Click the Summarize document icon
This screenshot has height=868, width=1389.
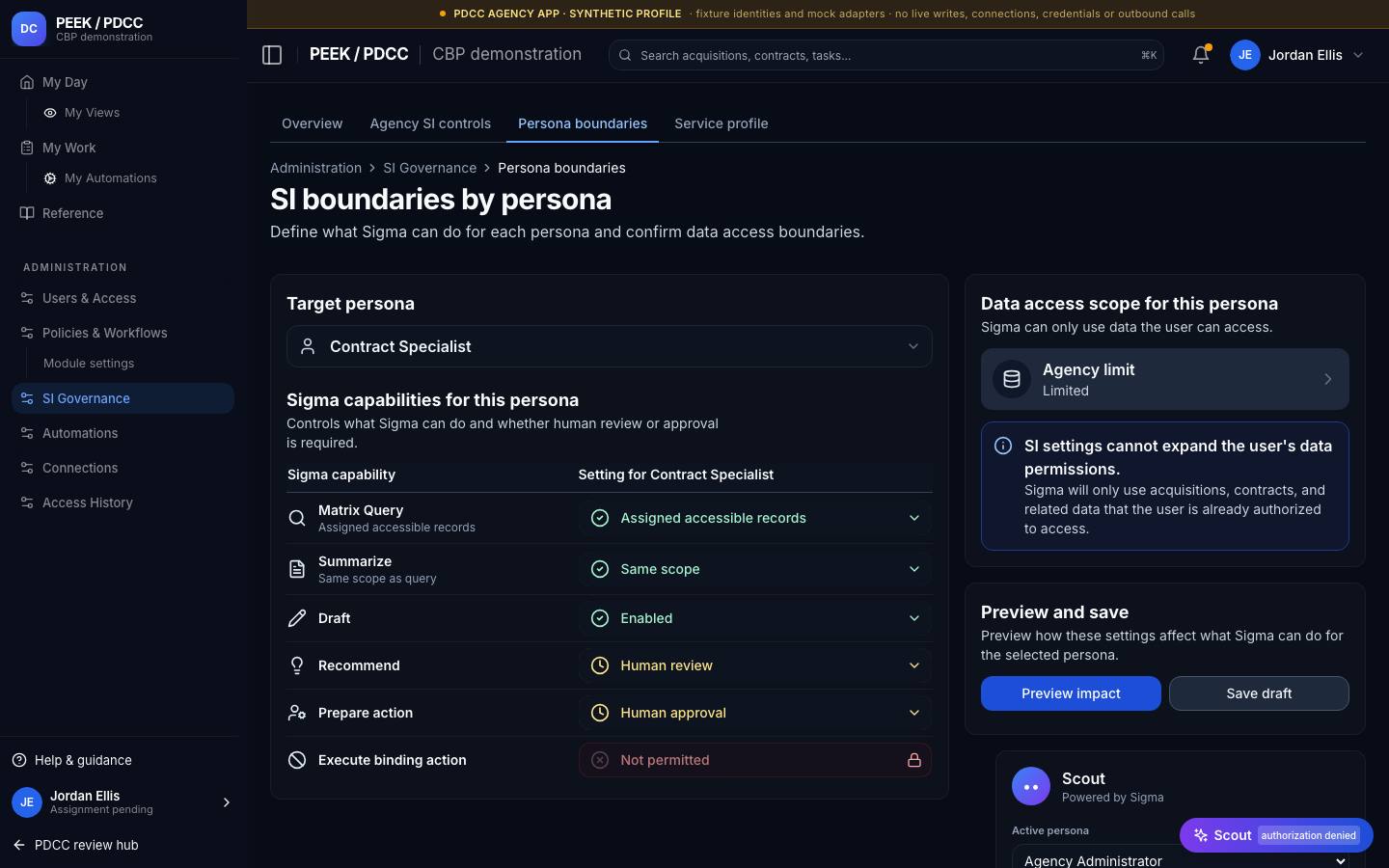pyautogui.click(x=297, y=569)
